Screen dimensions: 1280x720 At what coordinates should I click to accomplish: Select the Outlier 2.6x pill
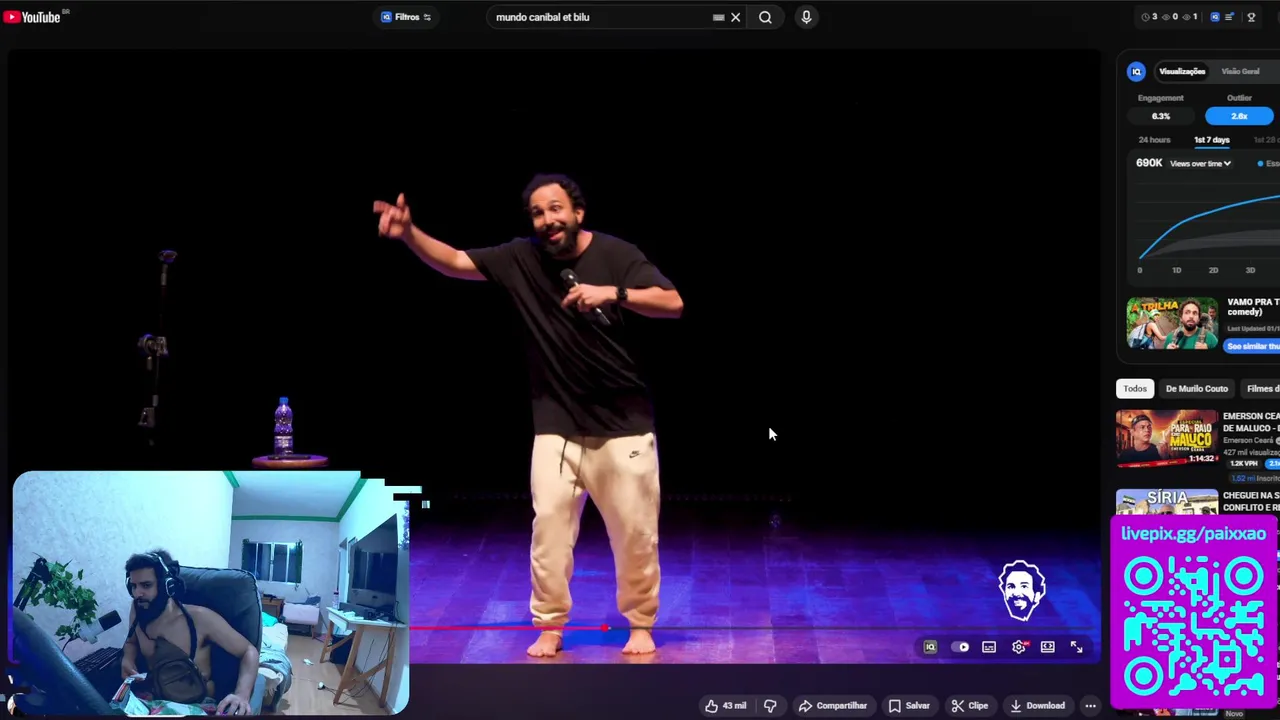click(1239, 116)
